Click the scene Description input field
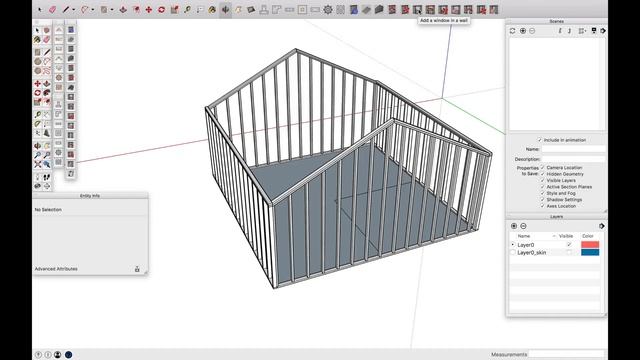Image resolution: width=640 pixels, height=360 pixels. 574,159
